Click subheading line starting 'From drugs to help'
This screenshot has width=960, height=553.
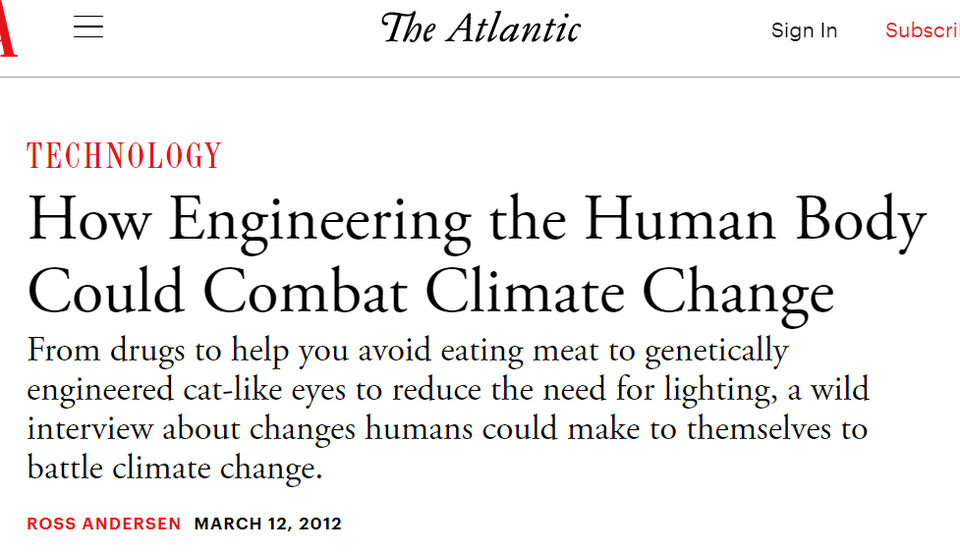[x=408, y=352]
